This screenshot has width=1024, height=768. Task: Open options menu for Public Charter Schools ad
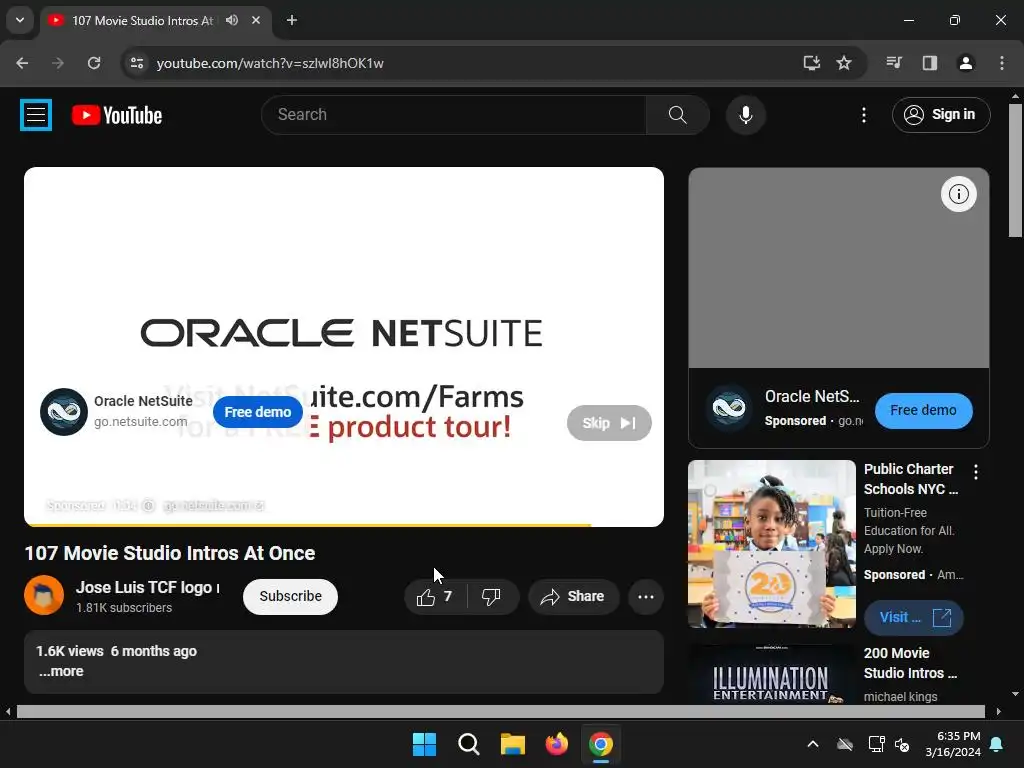click(x=976, y=472)
